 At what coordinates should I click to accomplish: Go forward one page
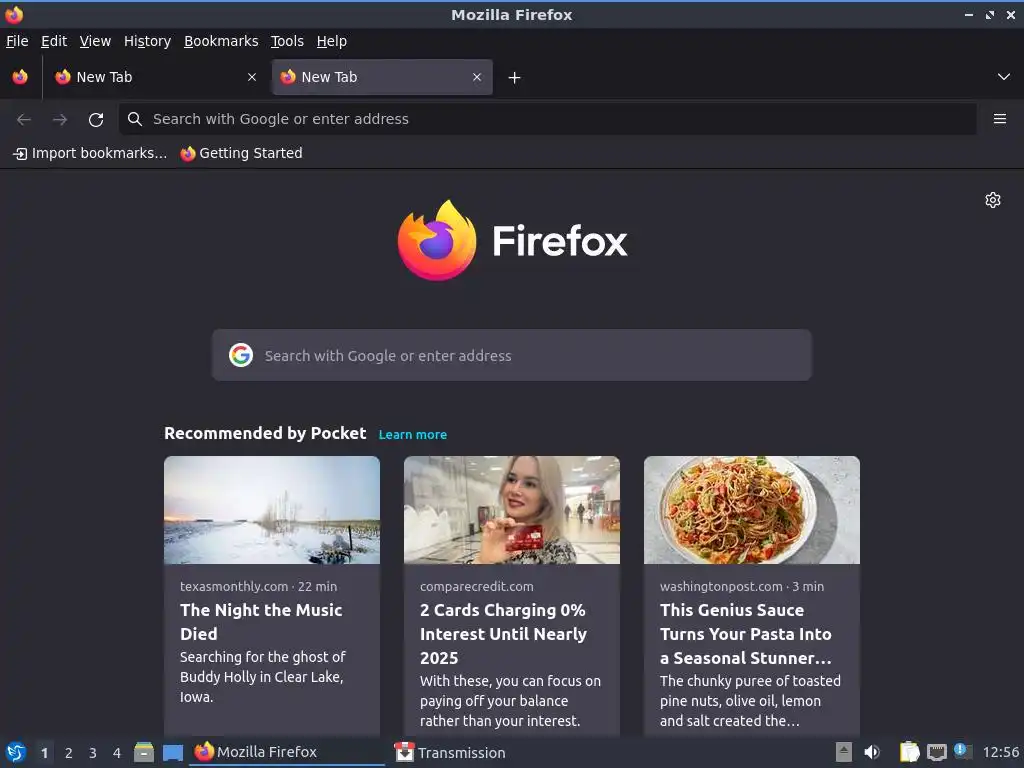[60, 119]
